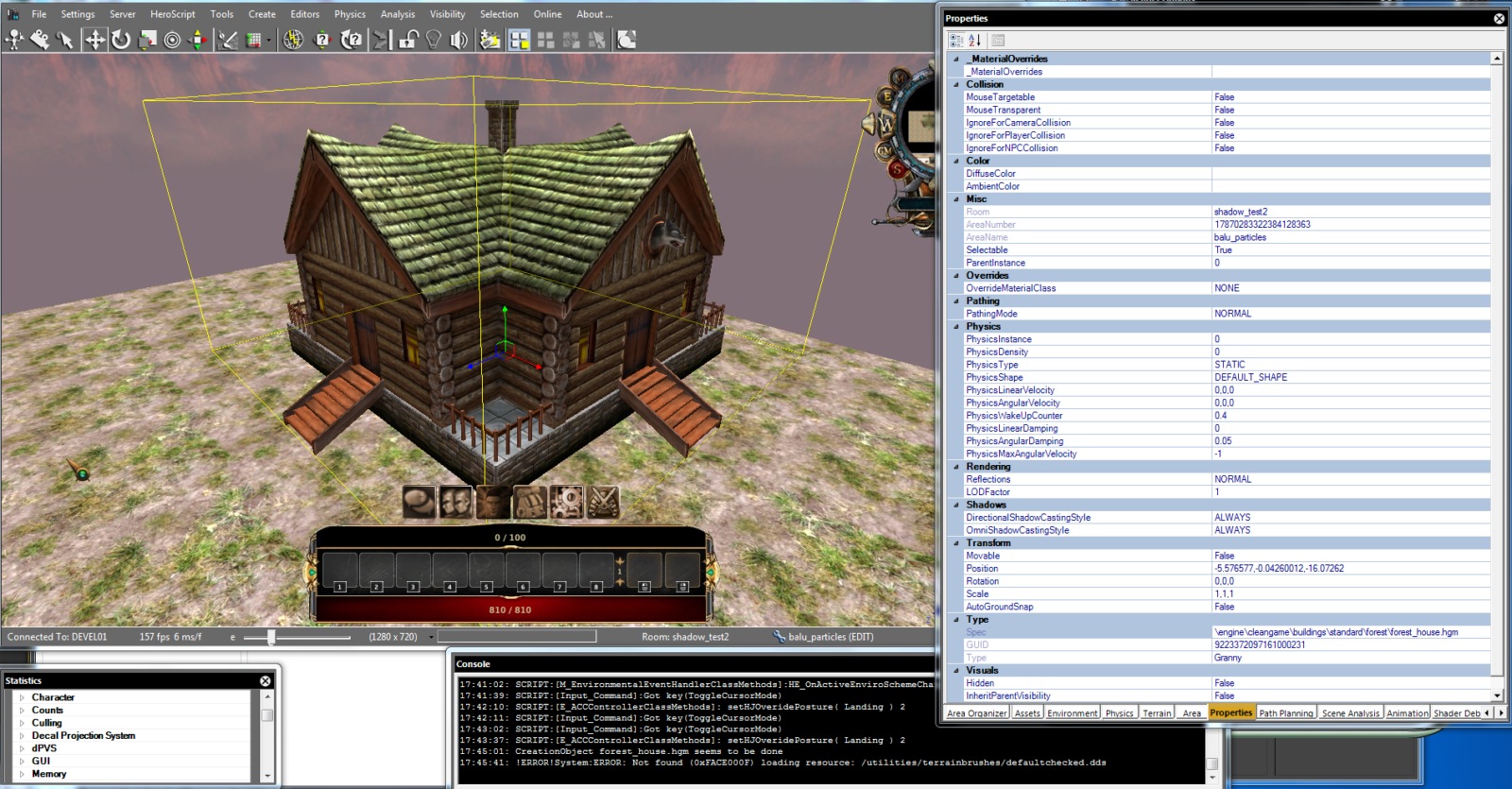Image resolution: width=1512 pixels, height=789 pixels.
Task: Adjust the status bar speed slider handle
Action: coord(271,637)
